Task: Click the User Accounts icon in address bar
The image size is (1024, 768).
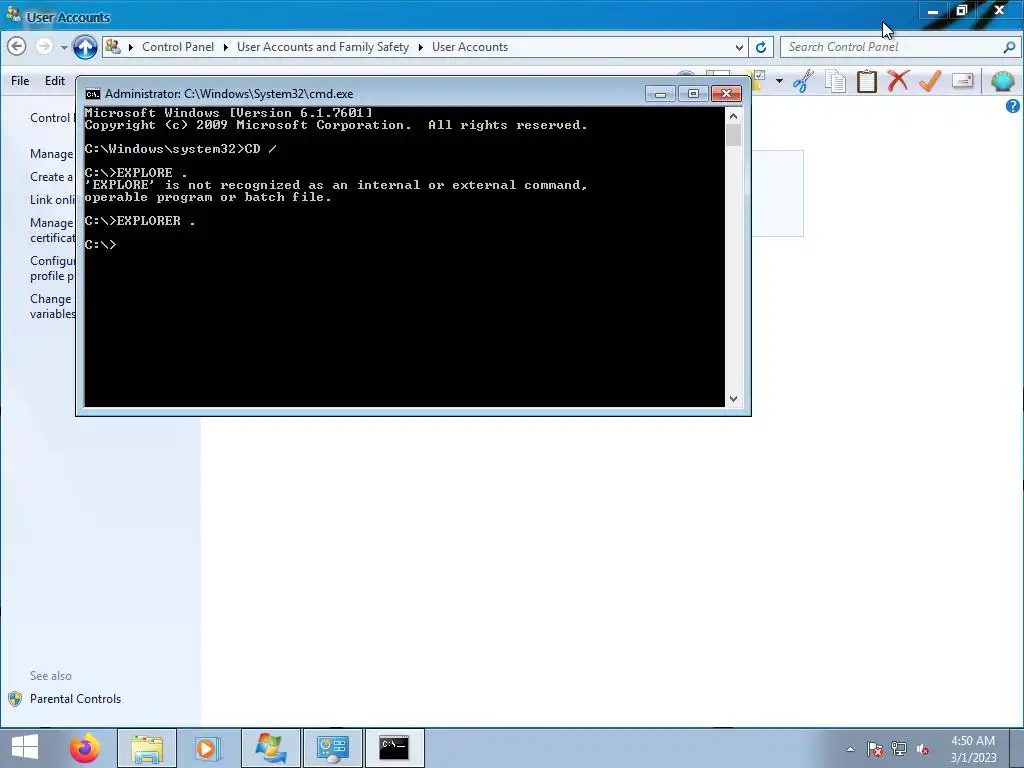Action: [113, 46]
